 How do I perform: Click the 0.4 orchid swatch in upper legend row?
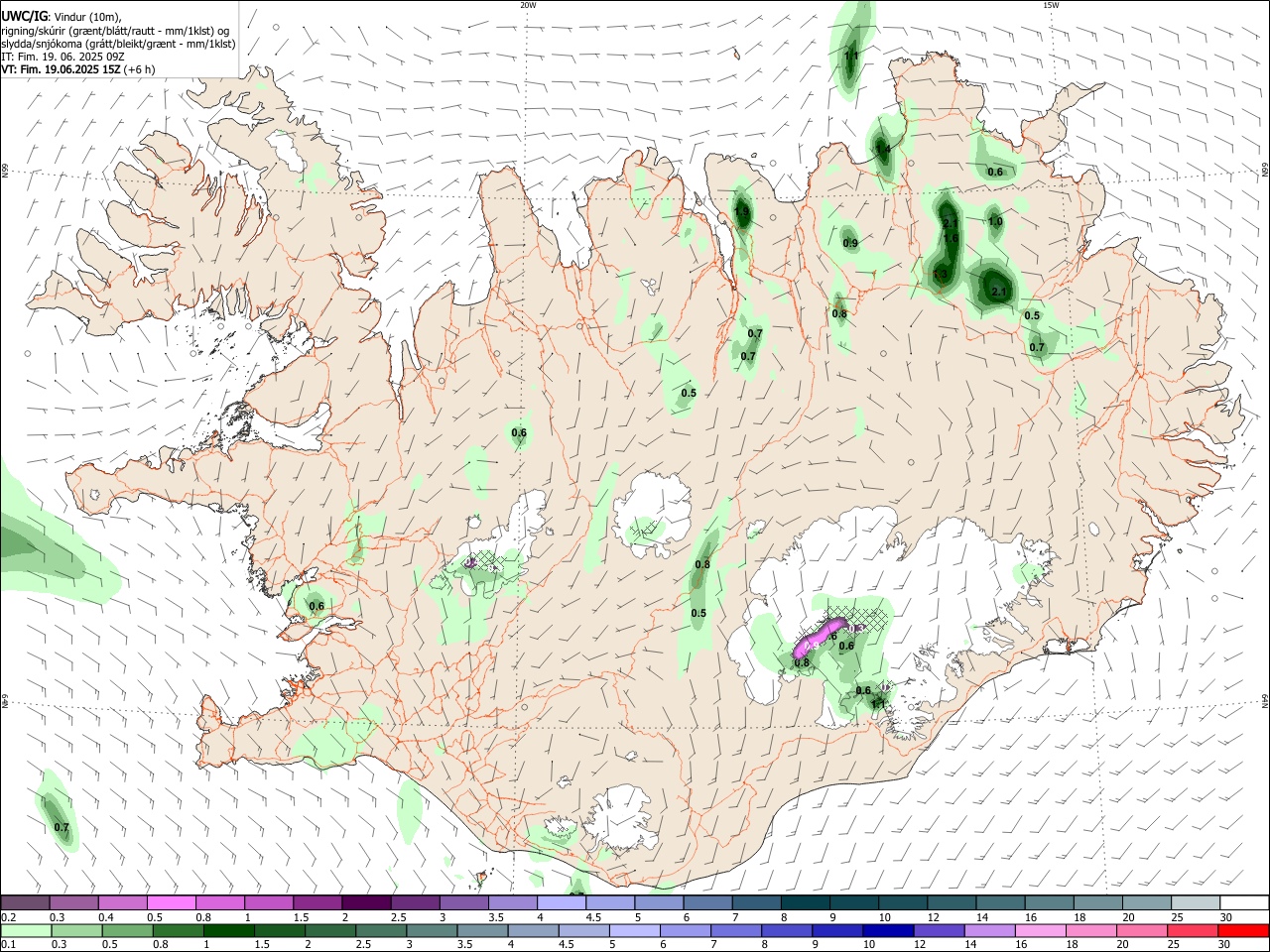pos(123,903)
